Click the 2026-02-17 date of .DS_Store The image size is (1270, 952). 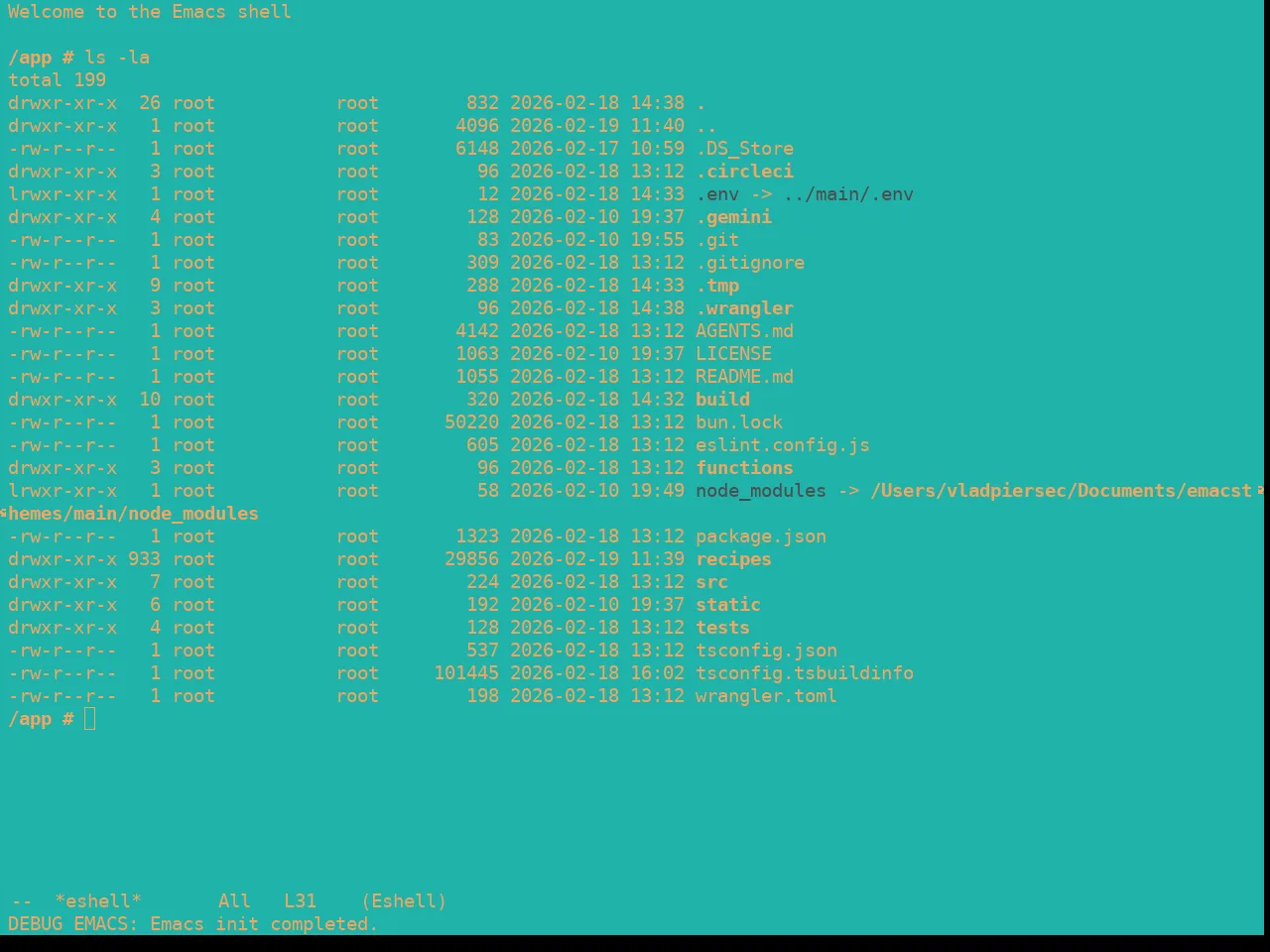tap(565, 149)
